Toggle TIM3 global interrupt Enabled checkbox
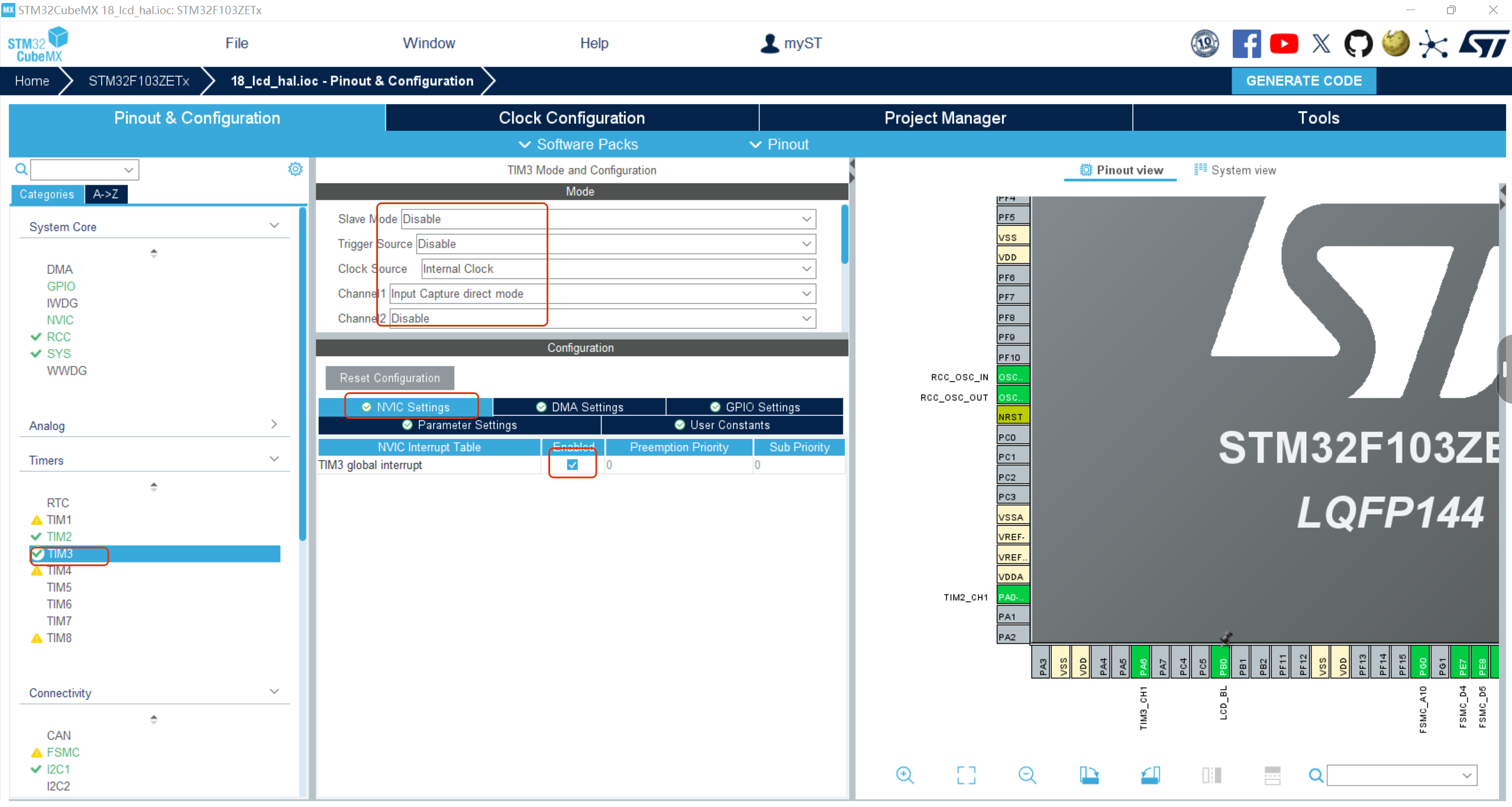 [572, 464]
